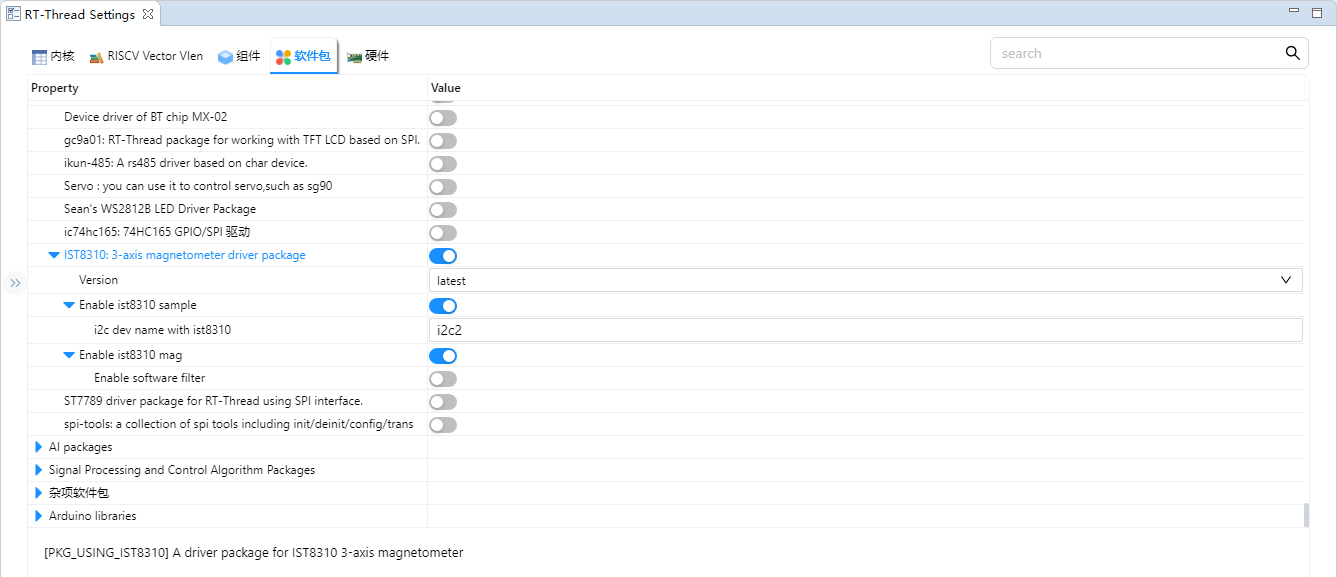The image size is (1337, 577).
Task: Enable the software filter toggle
Action: 443,379
